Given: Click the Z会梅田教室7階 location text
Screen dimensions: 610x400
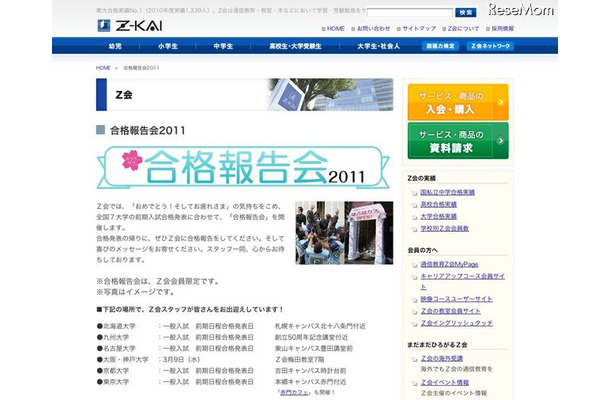Looking at the screenshot, I should coord(300,359).
